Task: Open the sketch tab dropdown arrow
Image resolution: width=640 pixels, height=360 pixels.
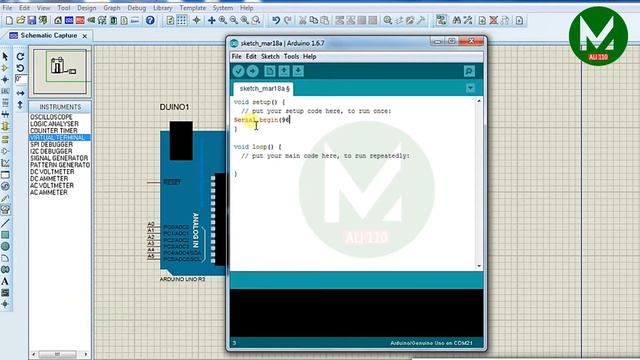Action: [470, 88]
